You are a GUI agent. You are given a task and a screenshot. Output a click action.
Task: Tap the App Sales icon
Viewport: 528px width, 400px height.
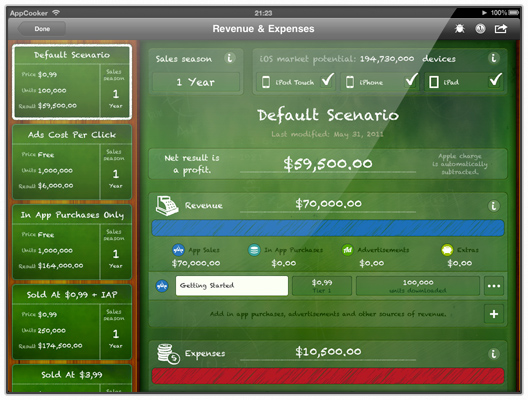pos(178,250)
